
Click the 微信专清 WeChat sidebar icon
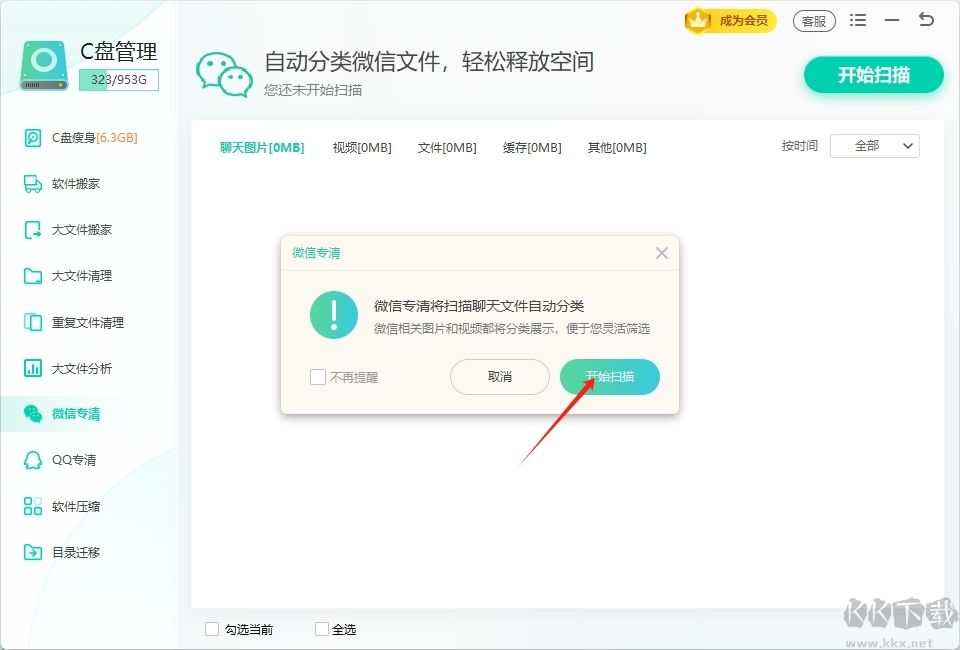click(x=32, y=414)
